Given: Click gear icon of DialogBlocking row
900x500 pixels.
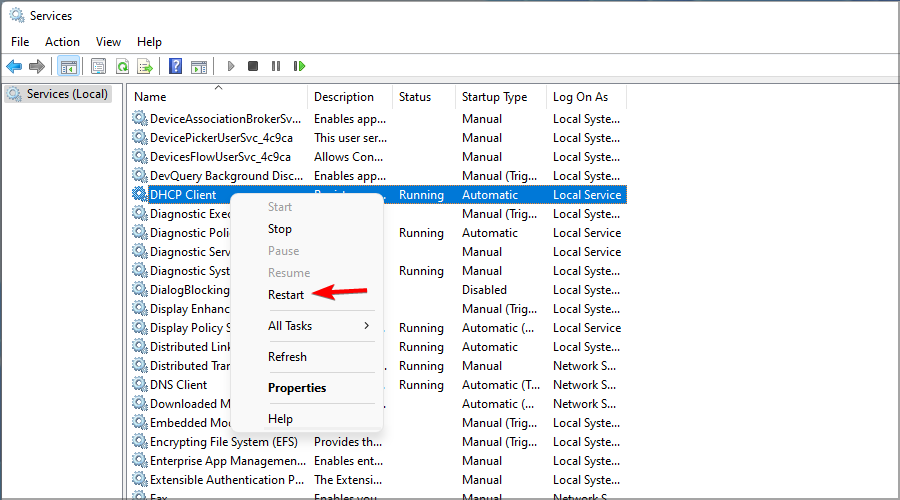Looking at the screenshot, I should 139,289.
